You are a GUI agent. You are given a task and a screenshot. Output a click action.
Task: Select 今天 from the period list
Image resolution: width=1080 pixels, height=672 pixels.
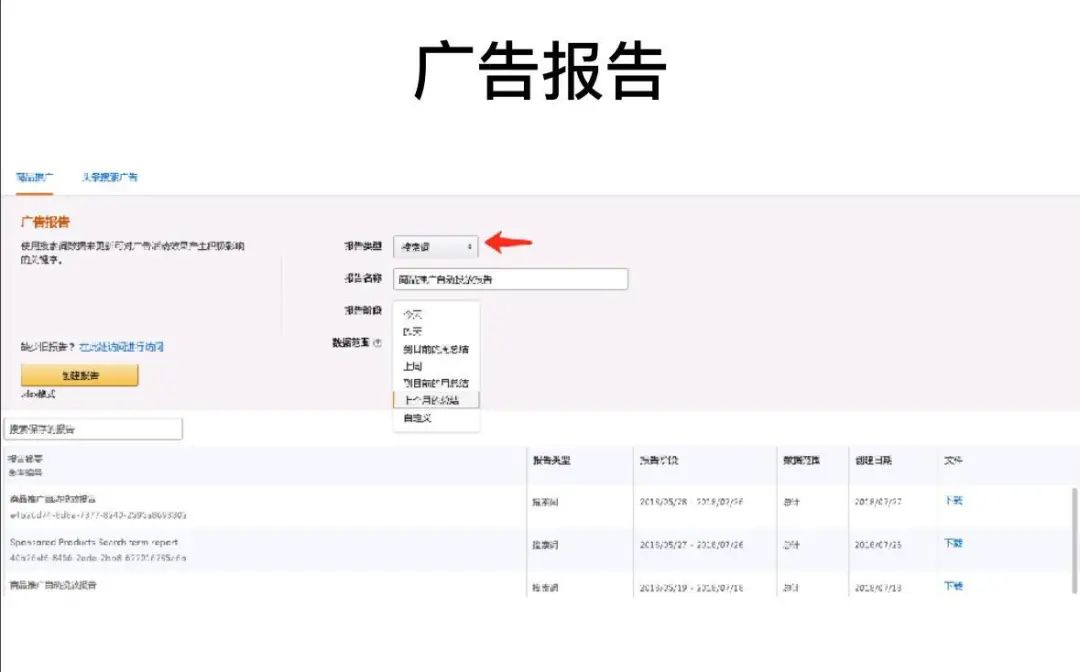click(x=412, y=314)
